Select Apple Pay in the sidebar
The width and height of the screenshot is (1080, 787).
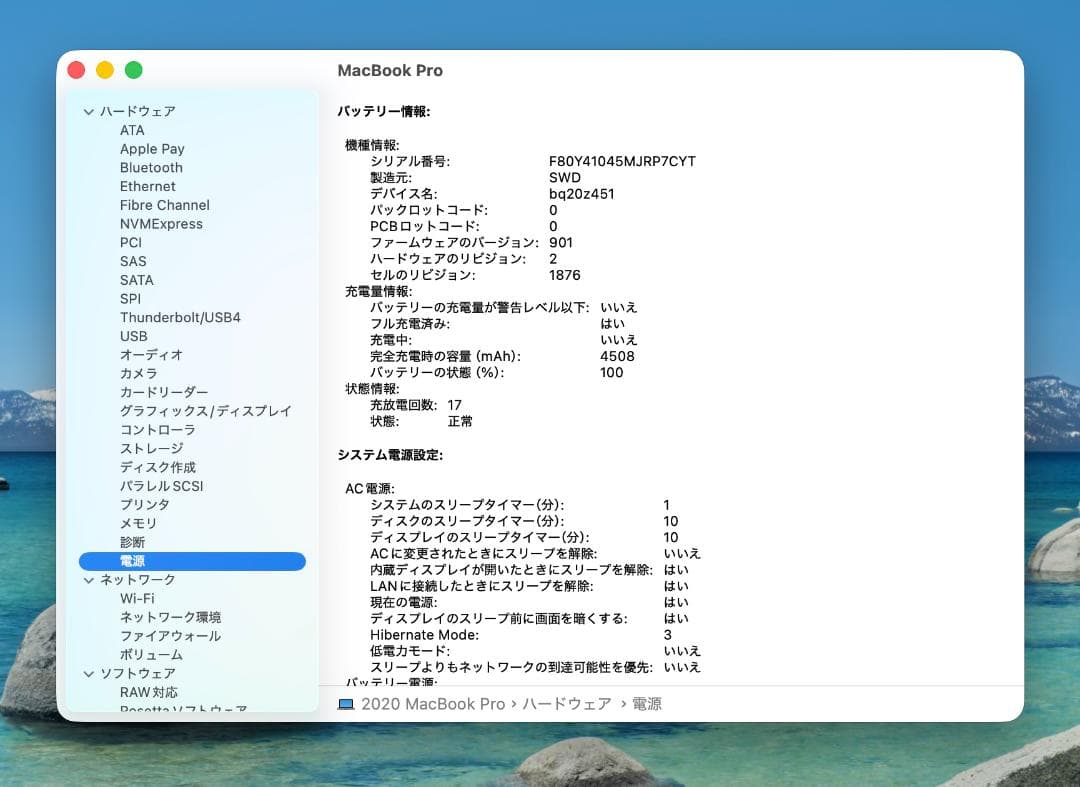(x=152, y=148)
